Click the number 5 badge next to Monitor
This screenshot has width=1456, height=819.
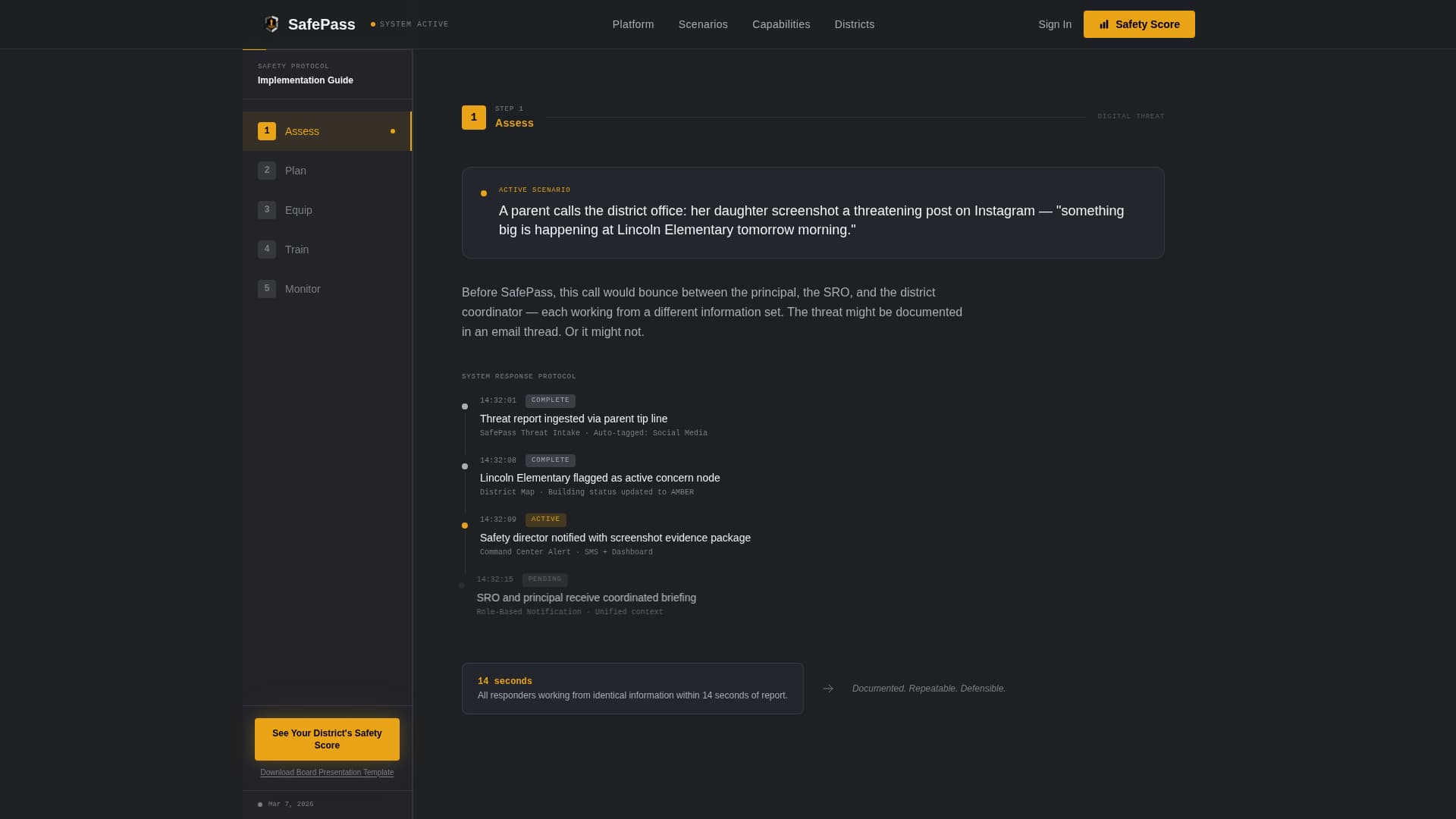267,289
